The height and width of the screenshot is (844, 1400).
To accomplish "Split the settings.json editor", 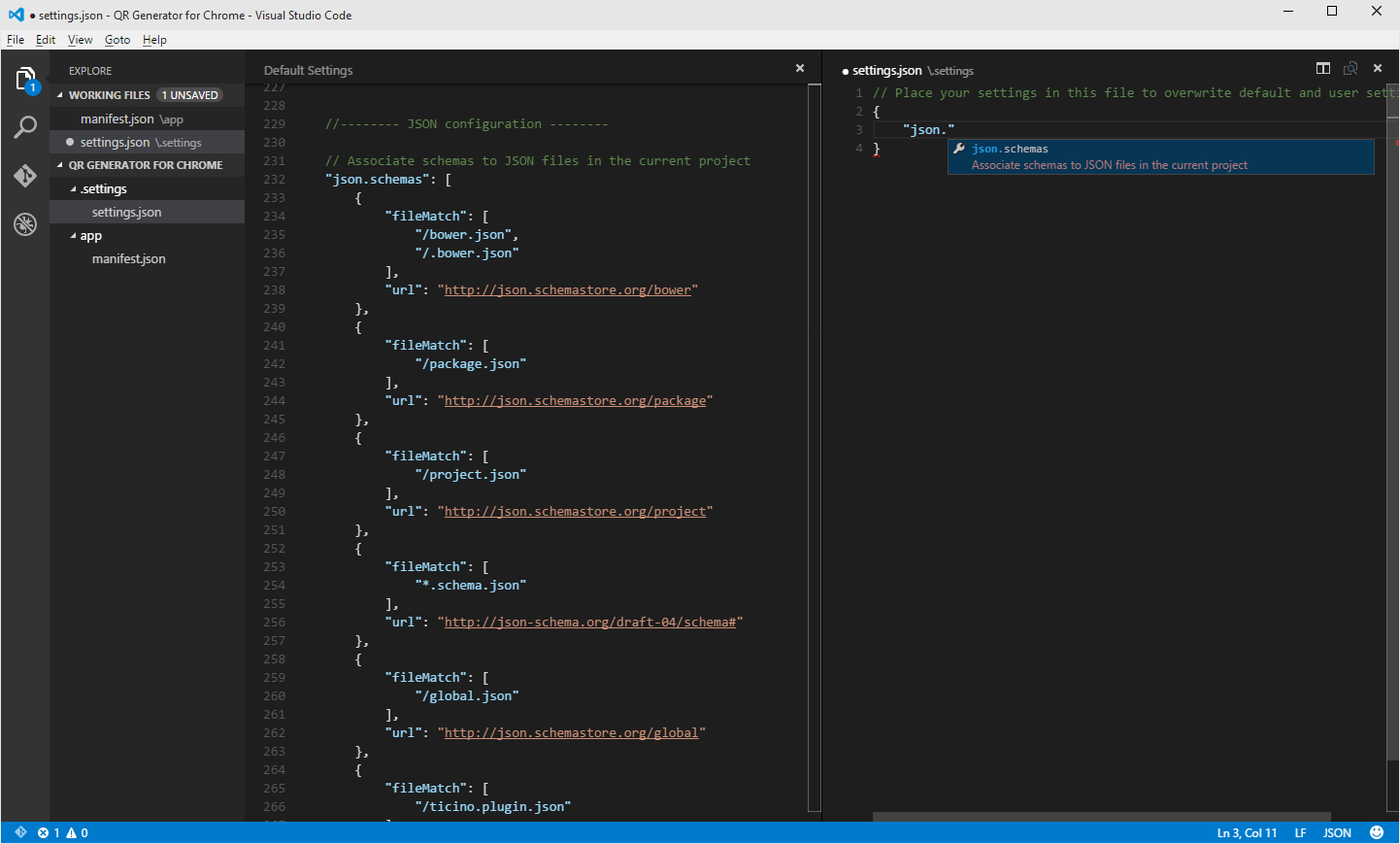I will coord(1322,68).
